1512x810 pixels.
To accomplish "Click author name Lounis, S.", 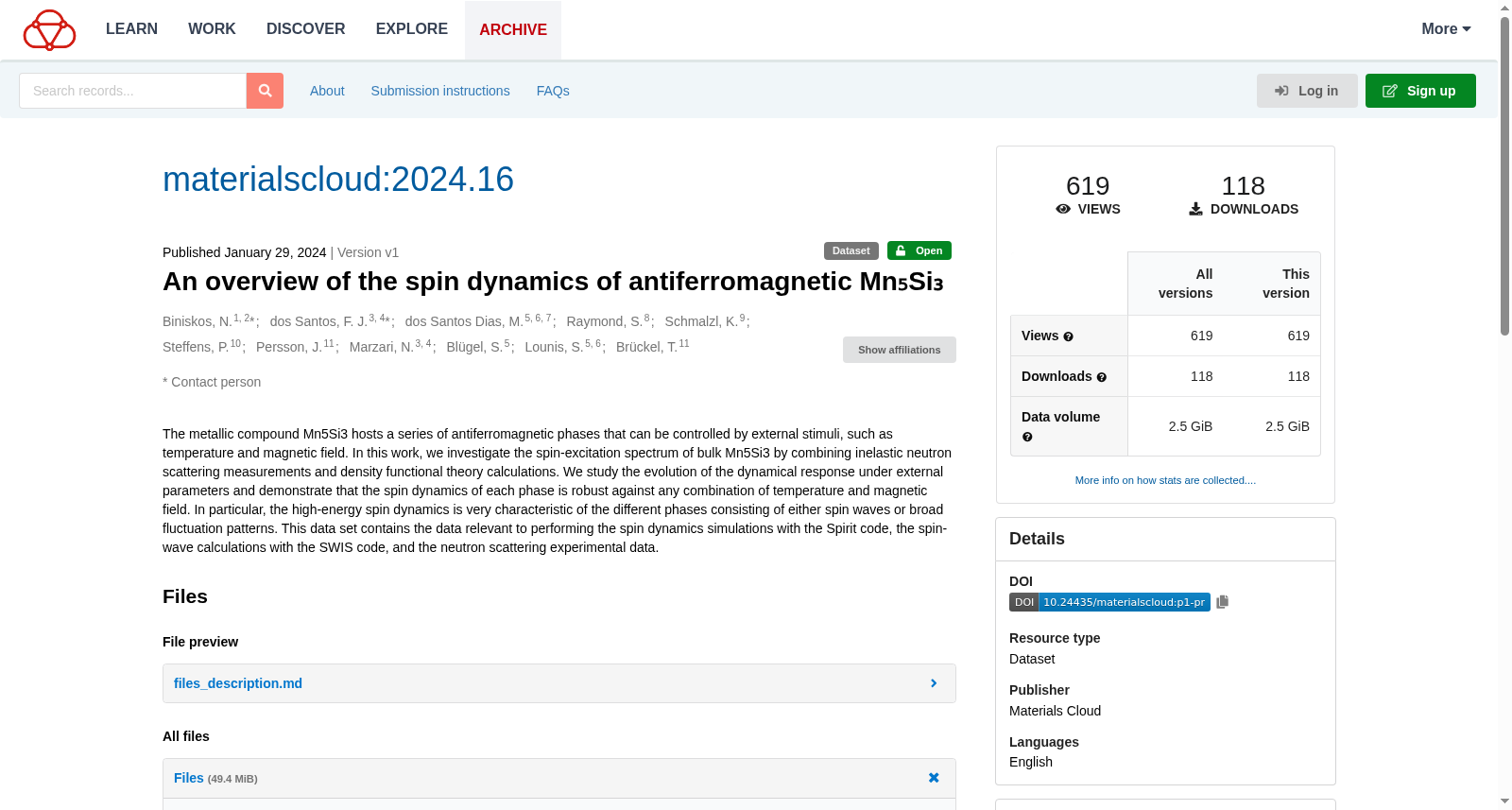I will pos(554,347).
